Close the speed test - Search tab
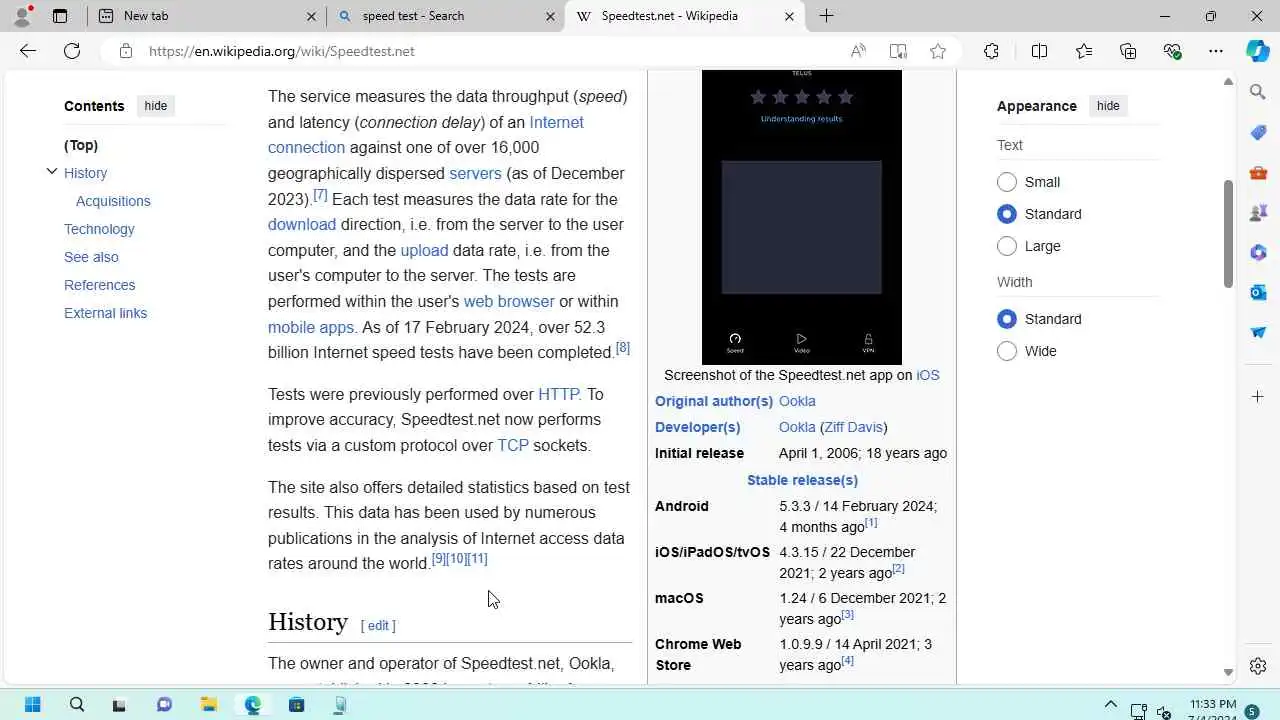Screen dimensions: 1280x720 (x=550, y=16)
